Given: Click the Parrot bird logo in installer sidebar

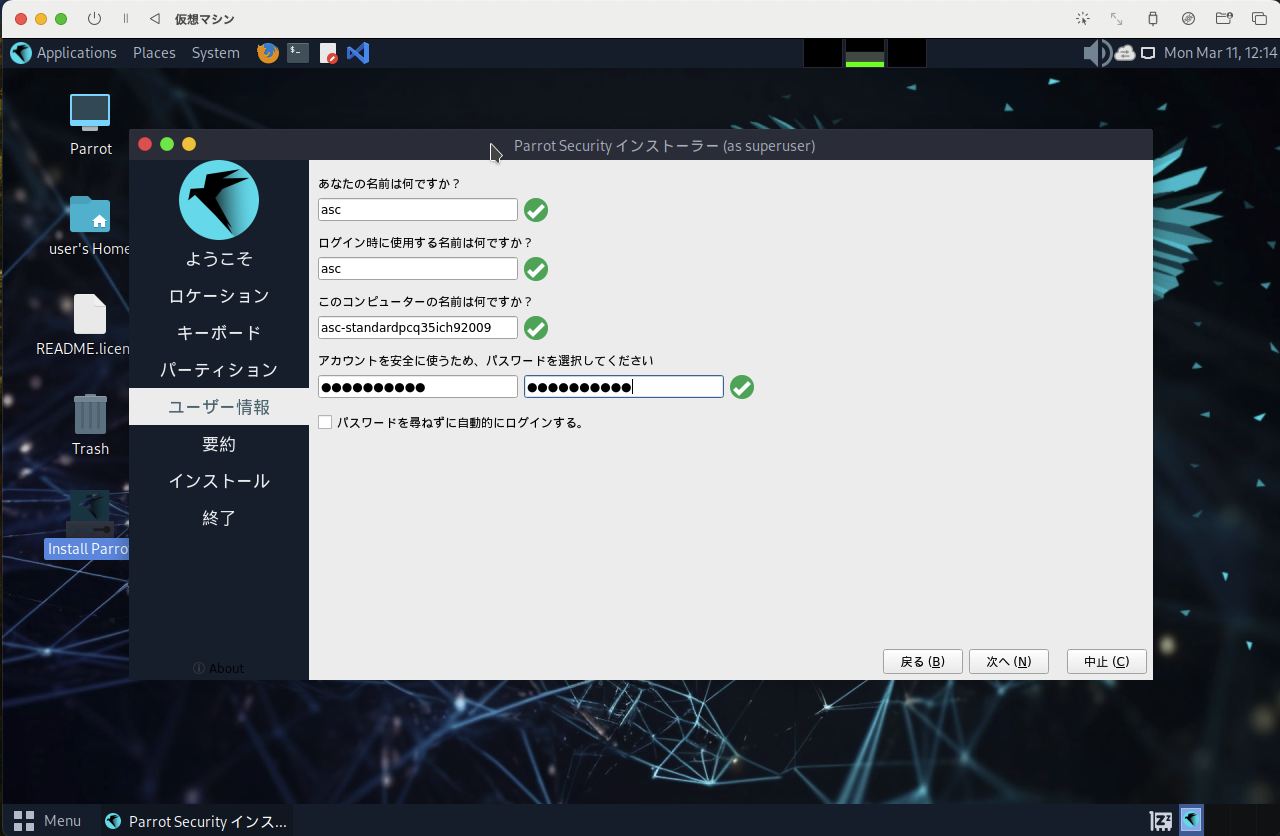Looking at the screenshot, I should click(x=219, y=200).
